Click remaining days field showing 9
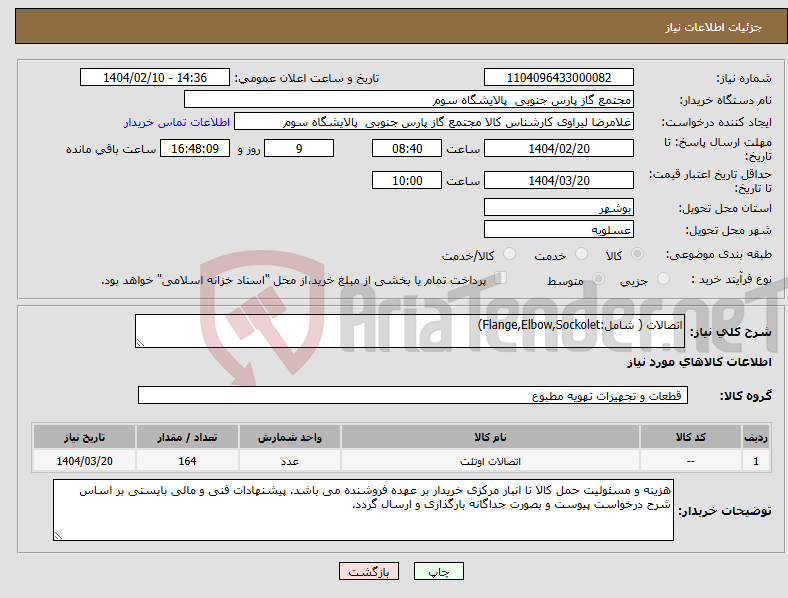The image size is (788, 598). click(299, 148)
